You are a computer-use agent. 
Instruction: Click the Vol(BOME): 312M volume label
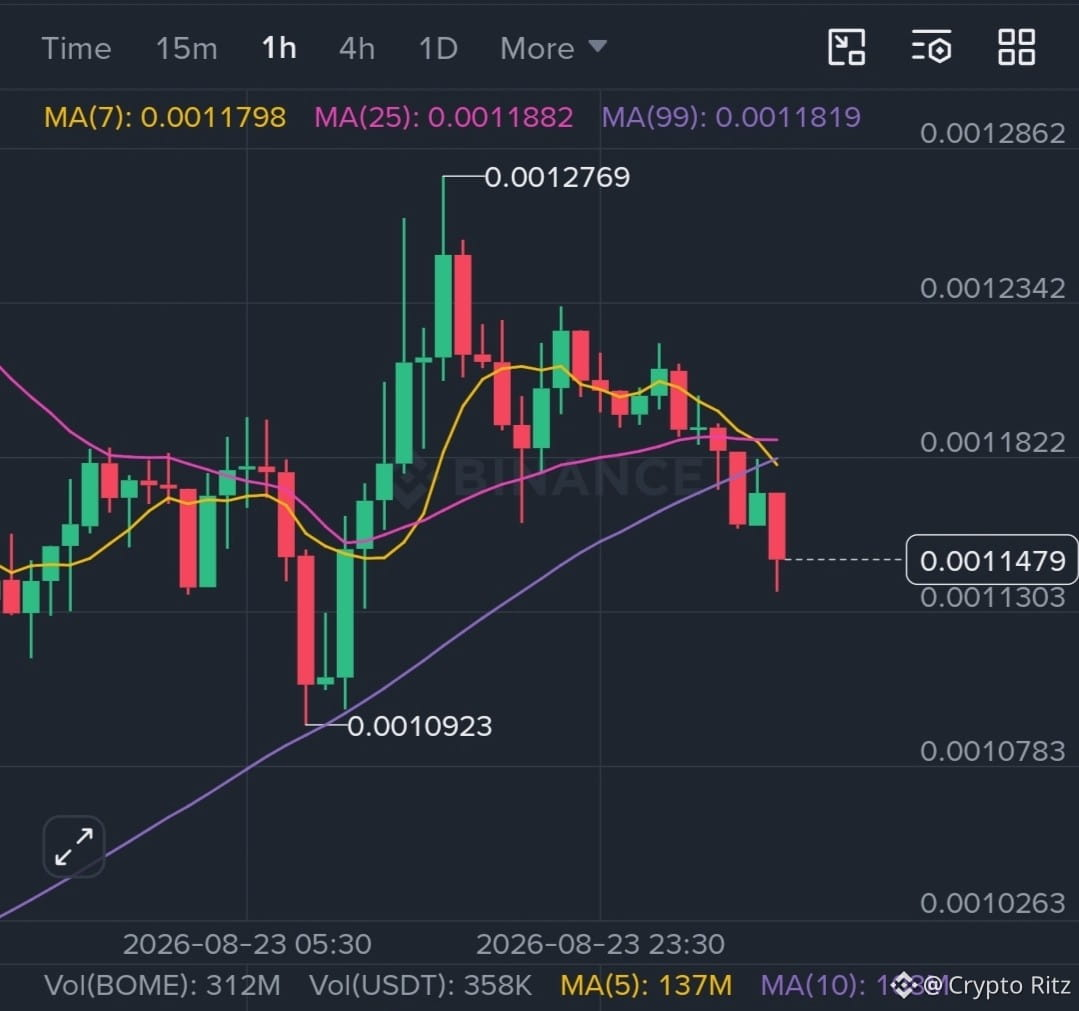point(162,986)
